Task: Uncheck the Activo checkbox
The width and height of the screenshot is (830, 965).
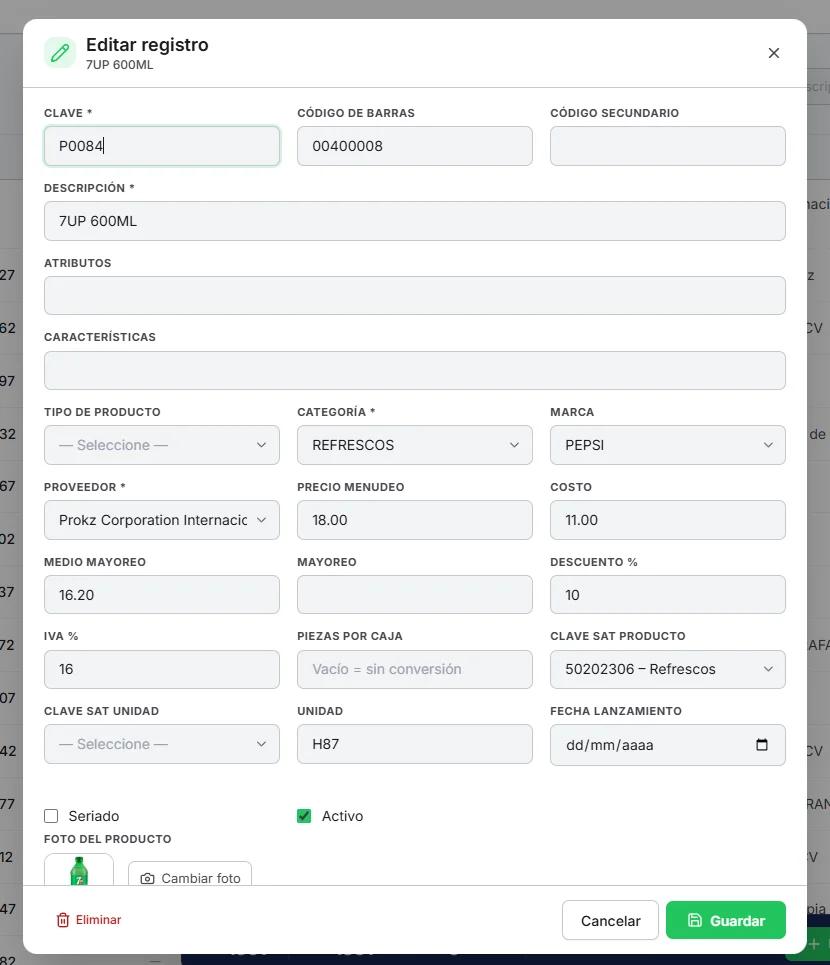Action: coord(304,816)
